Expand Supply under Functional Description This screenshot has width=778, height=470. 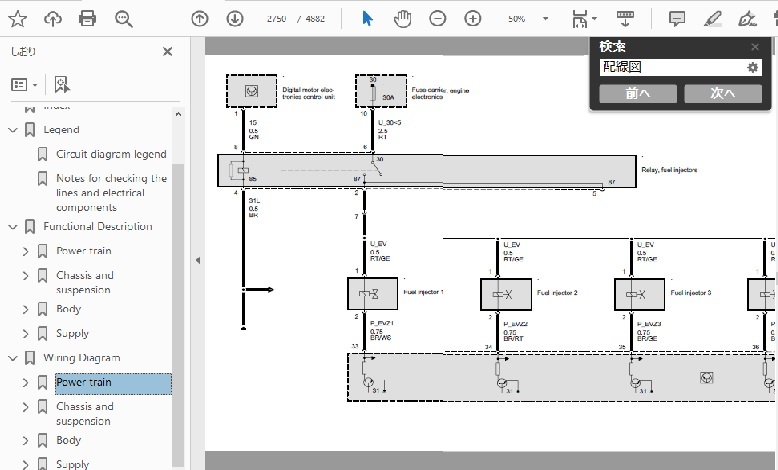click(x=26, y=334)
